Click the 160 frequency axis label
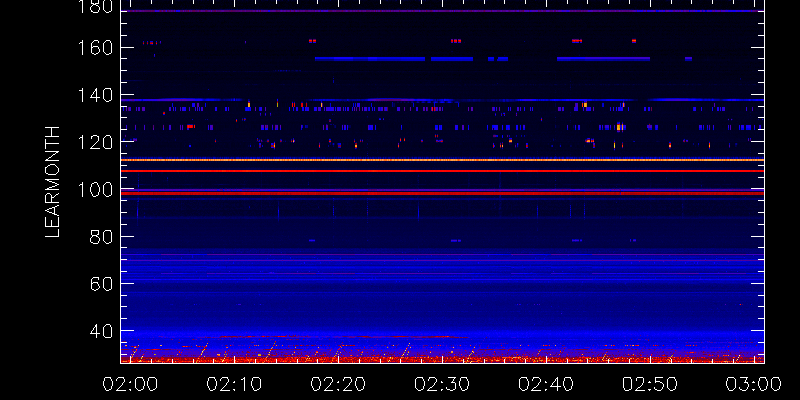The width and height of the screenshot is (800, 400). (x=95, y=48)
